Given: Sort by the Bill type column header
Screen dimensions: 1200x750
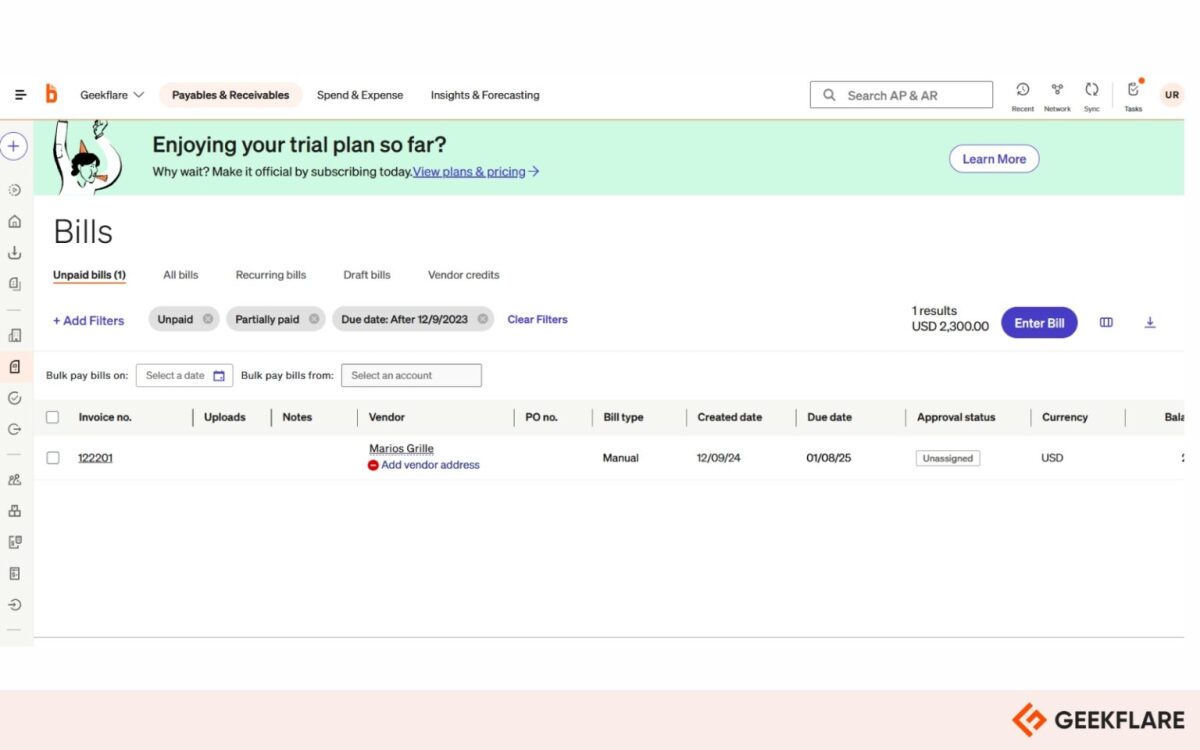Looking at the screenshot, I should tap(623, 417).
